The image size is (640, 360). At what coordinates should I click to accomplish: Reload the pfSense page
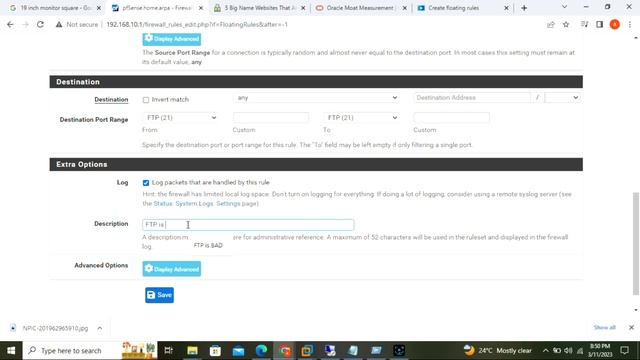(40, 24)
